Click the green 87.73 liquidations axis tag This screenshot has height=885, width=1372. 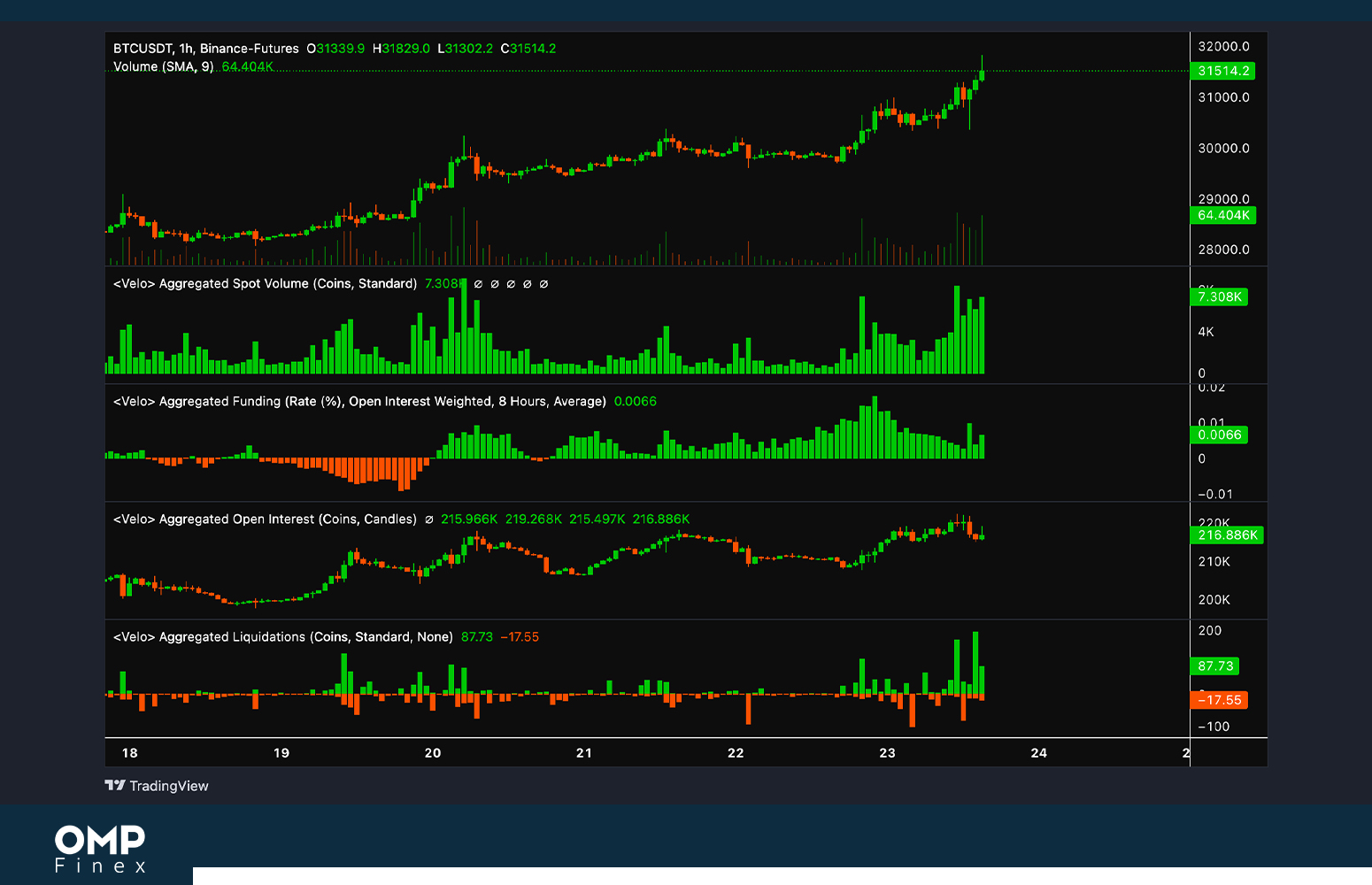(1214, 666)
